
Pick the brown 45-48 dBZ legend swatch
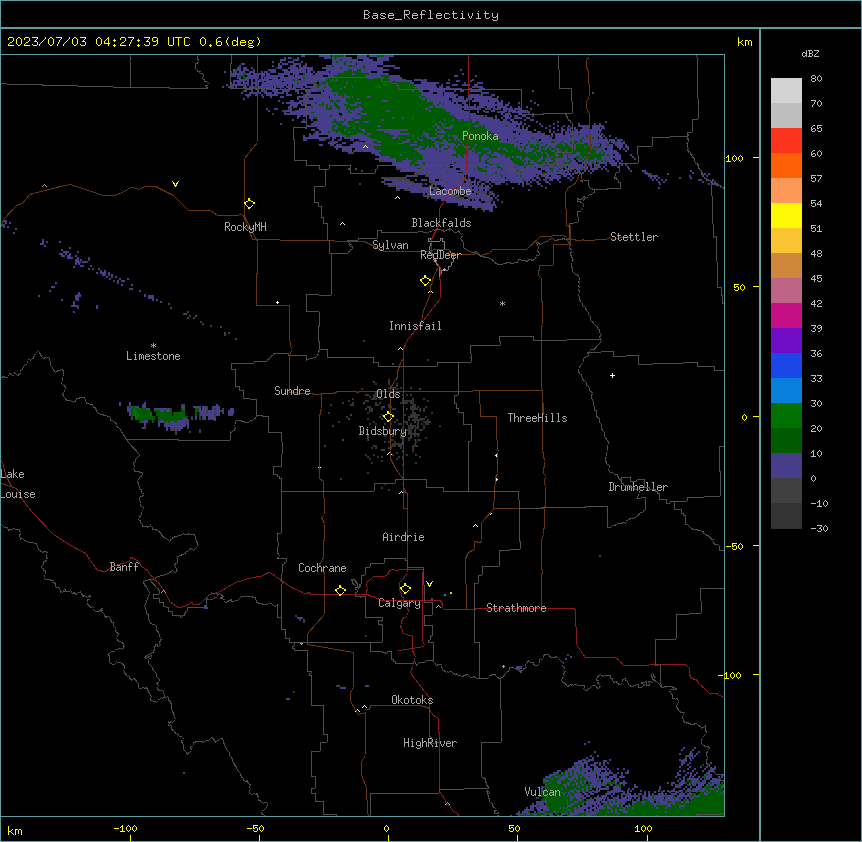[786, 265]
